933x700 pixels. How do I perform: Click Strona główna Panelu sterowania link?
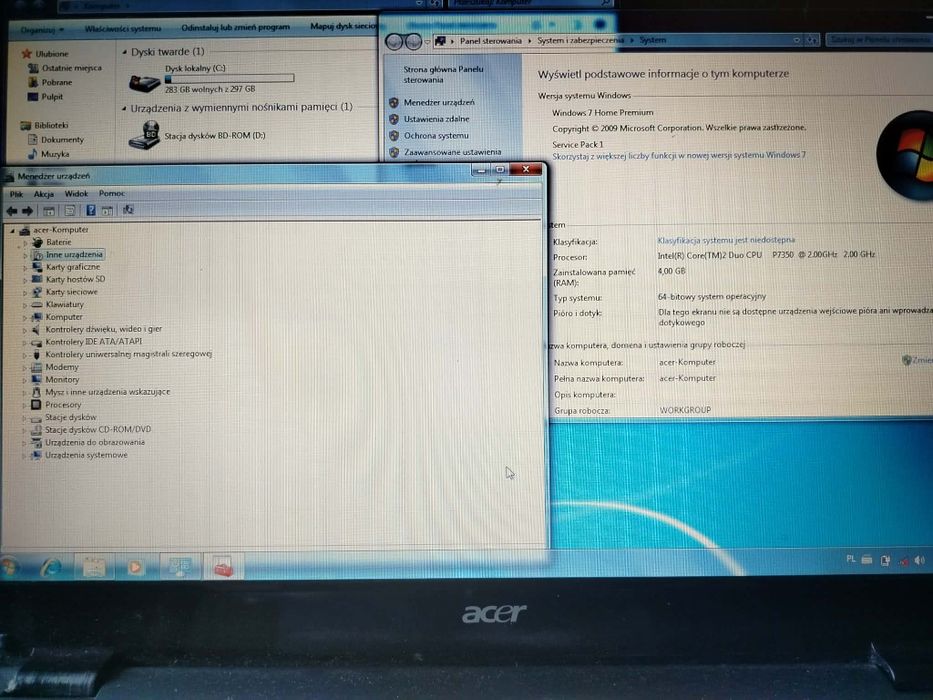click(x=443, y=74)
